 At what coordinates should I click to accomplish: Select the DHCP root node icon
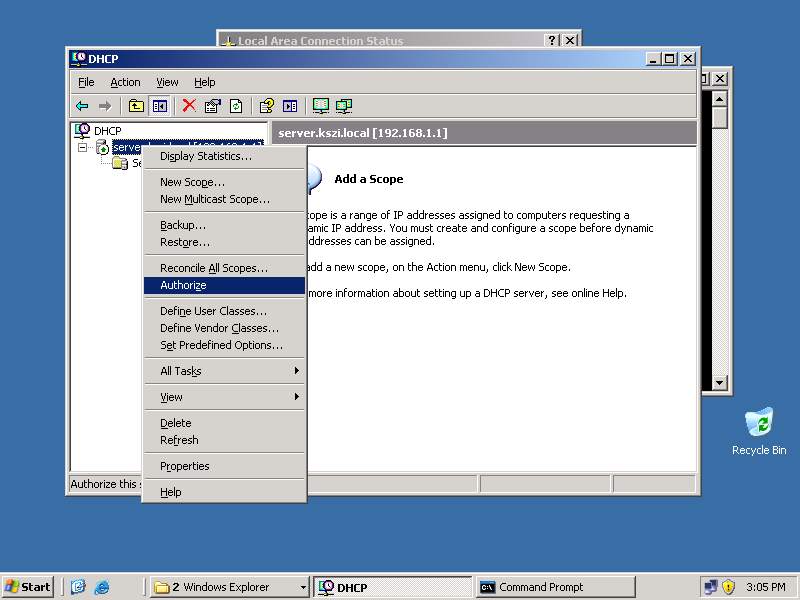[82, 131]
